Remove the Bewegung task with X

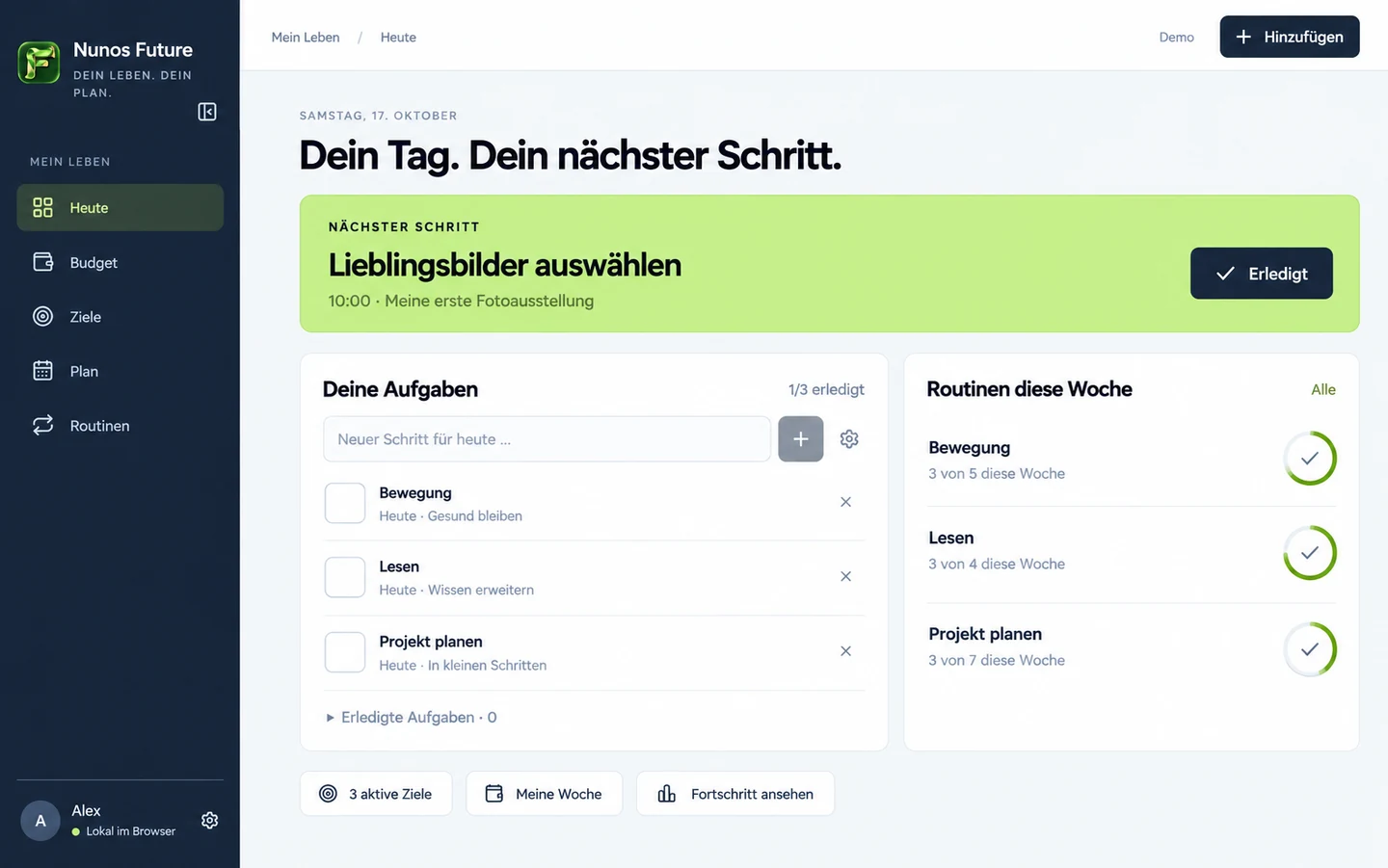tap(845, 502)
